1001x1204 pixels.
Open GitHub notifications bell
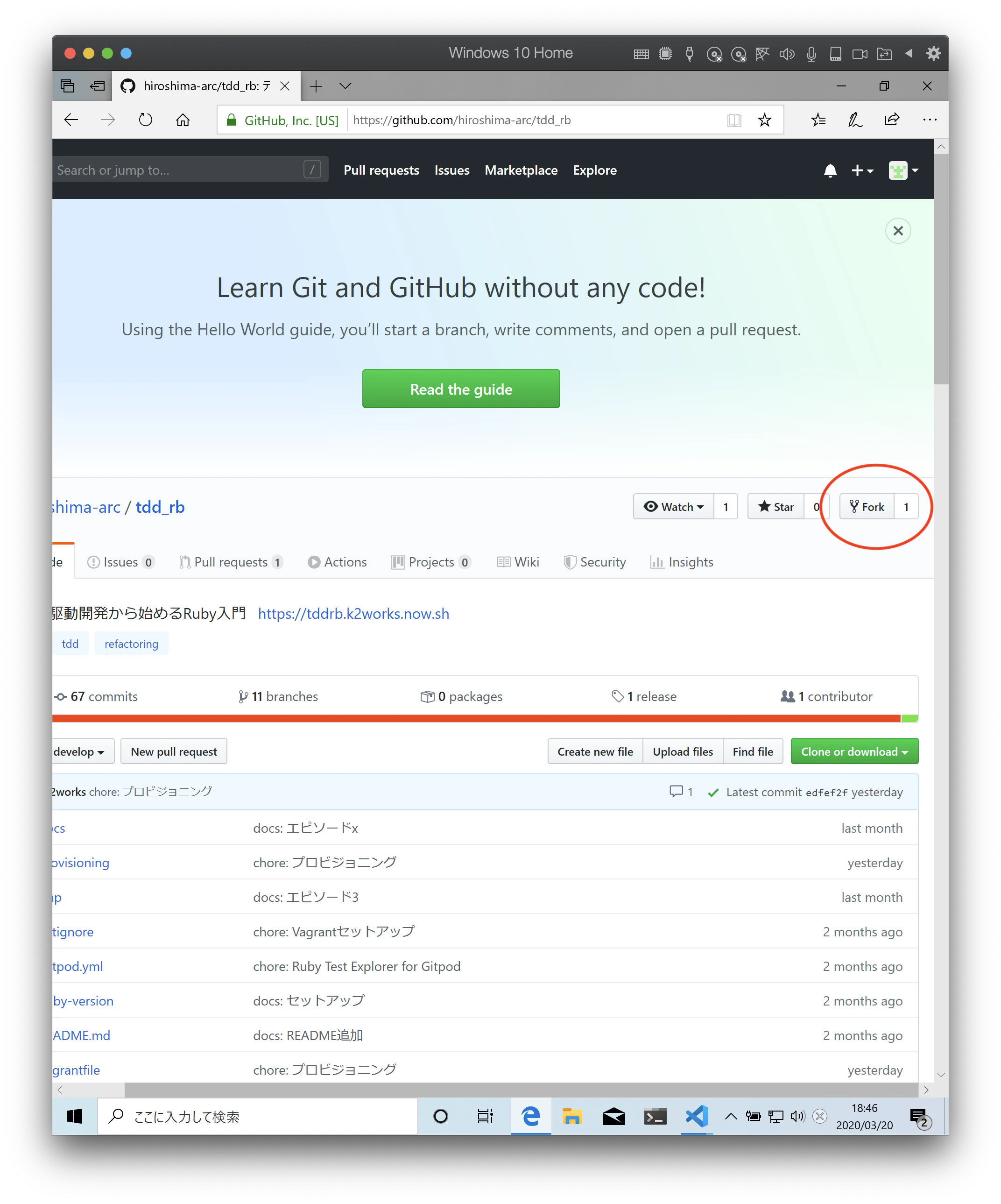click(x=830, y=170)
